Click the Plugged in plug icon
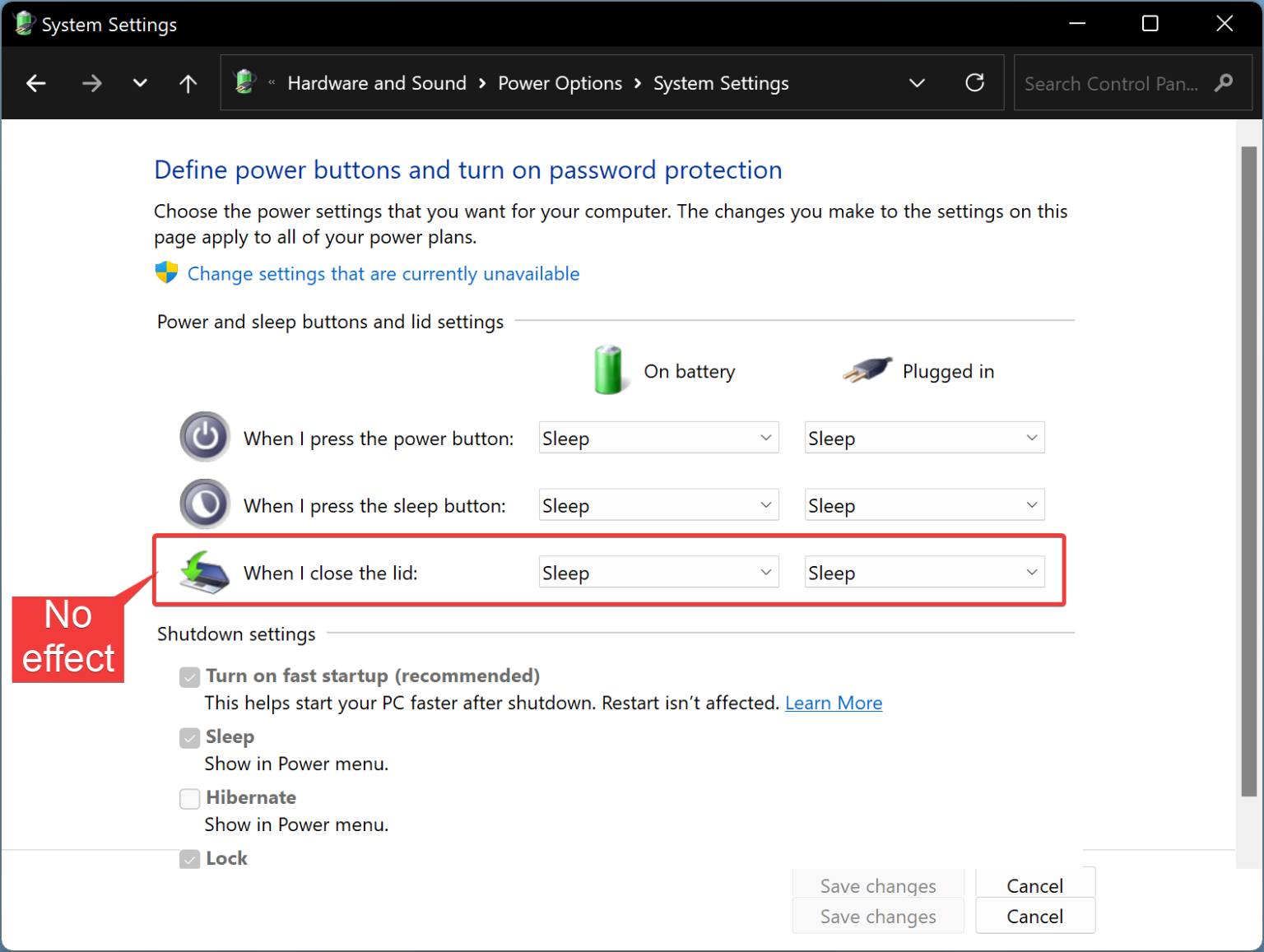Screen dimensions: 1264x952 [867, 370]
